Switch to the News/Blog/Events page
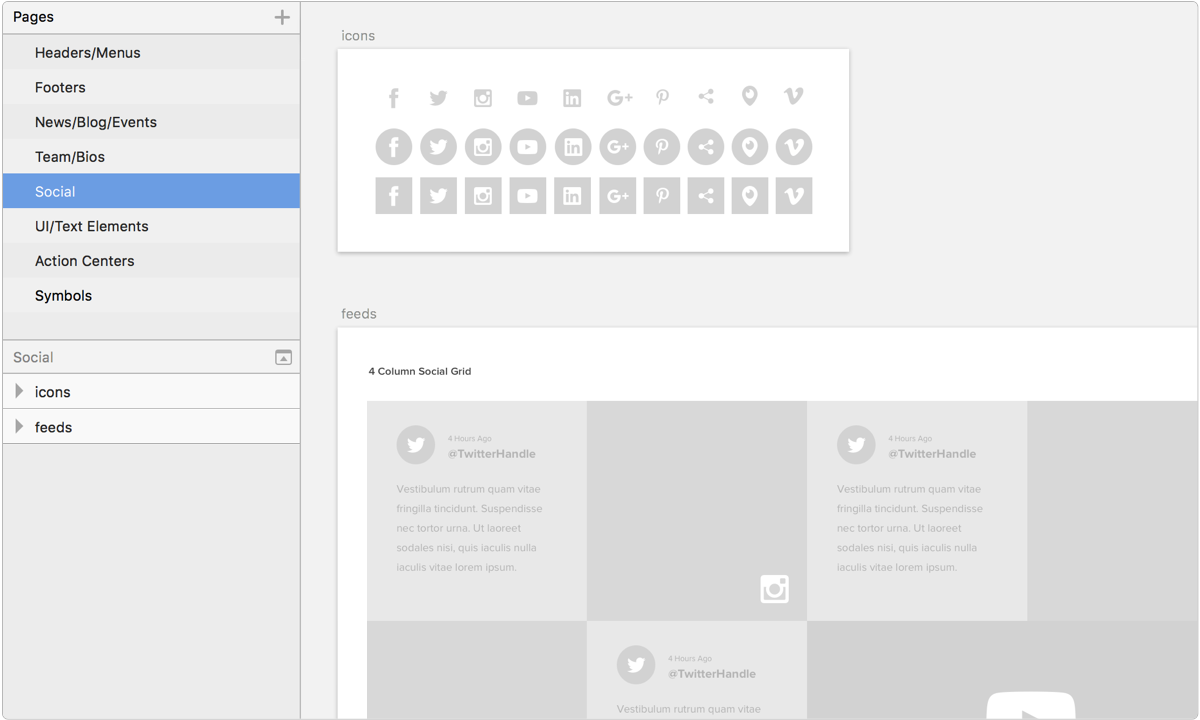The image size is (1200, 720). point(151,122)
